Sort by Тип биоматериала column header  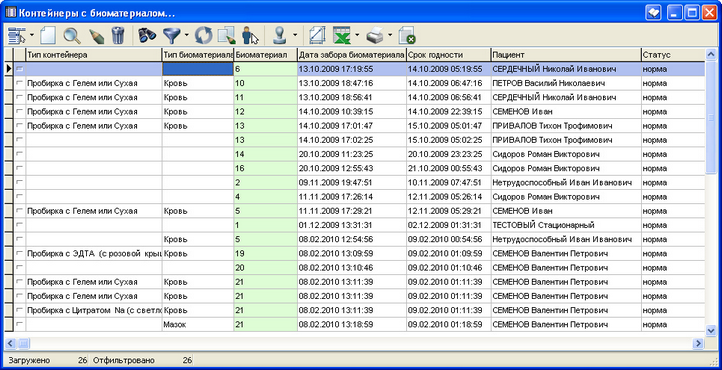coord(198,55)
